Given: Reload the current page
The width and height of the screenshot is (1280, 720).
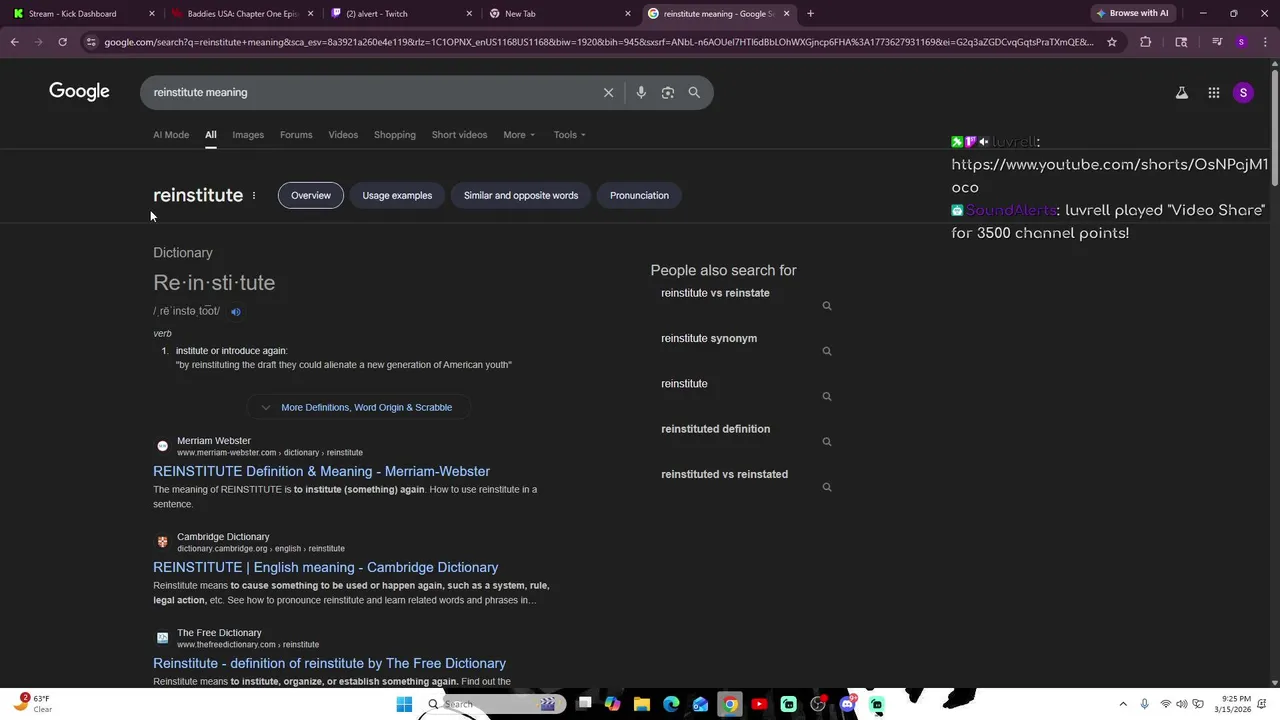Looking at the screenshot, I should point(62,42).
